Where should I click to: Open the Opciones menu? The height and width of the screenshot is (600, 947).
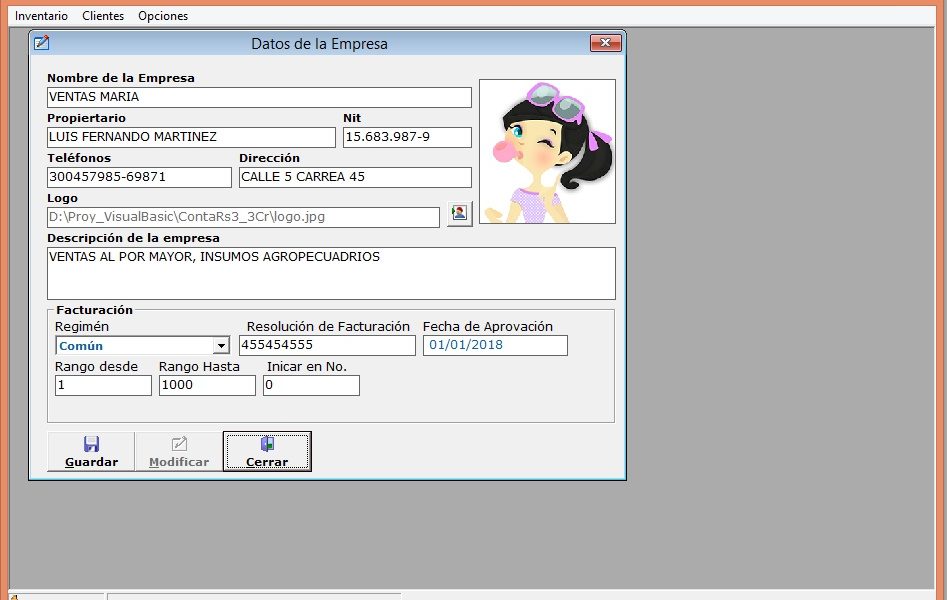(x=163, y=16)
